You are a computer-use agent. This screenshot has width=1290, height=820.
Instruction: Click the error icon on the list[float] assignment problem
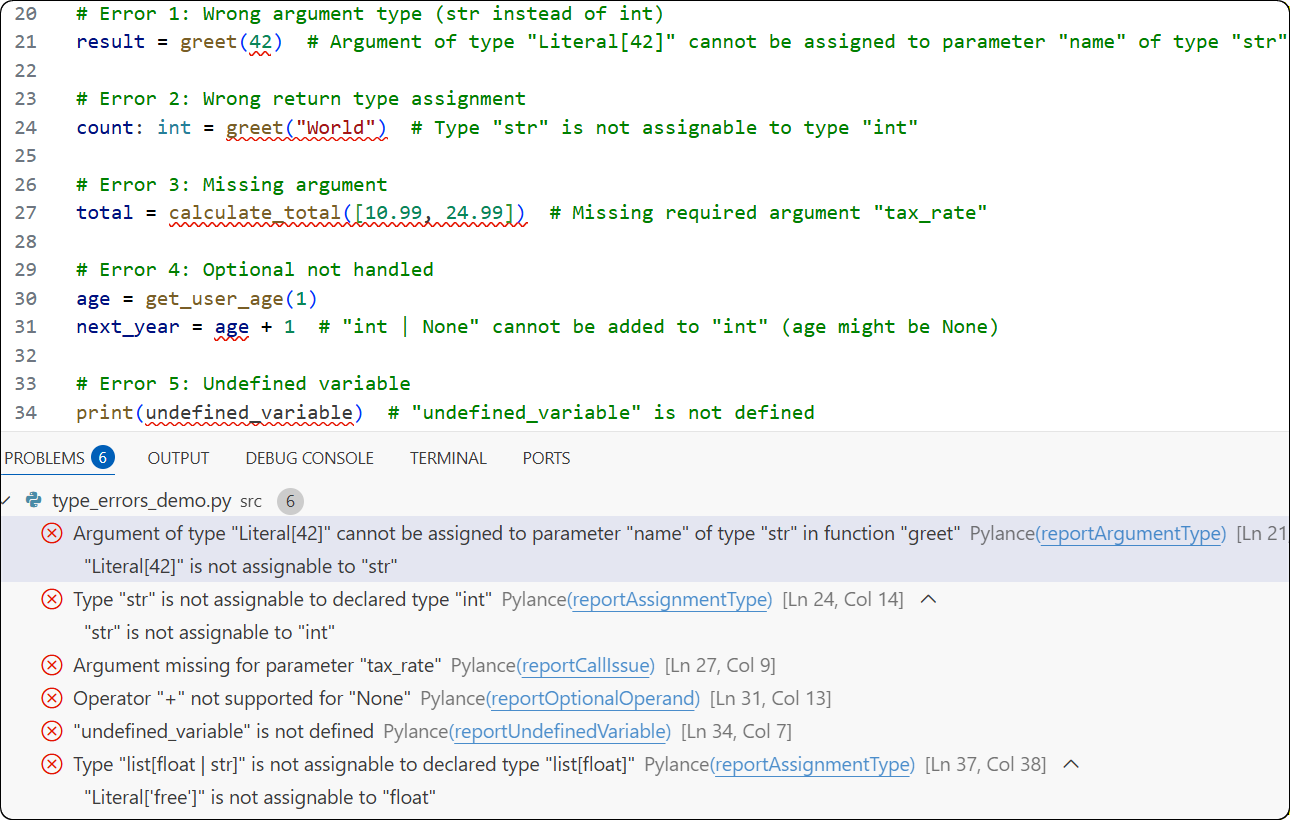coord(51,764)
